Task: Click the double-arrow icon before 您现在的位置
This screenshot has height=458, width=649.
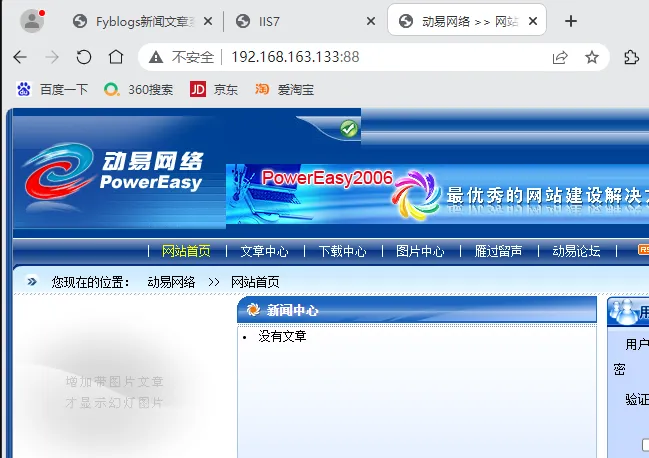Action: pyautogui.click(x=32, y=282)
